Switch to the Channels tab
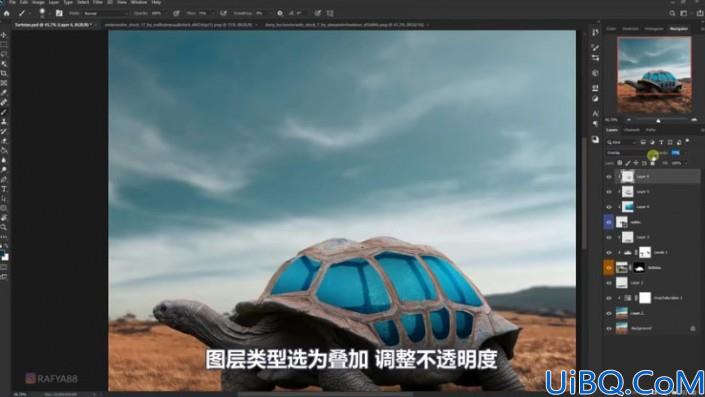 (632, 130)
